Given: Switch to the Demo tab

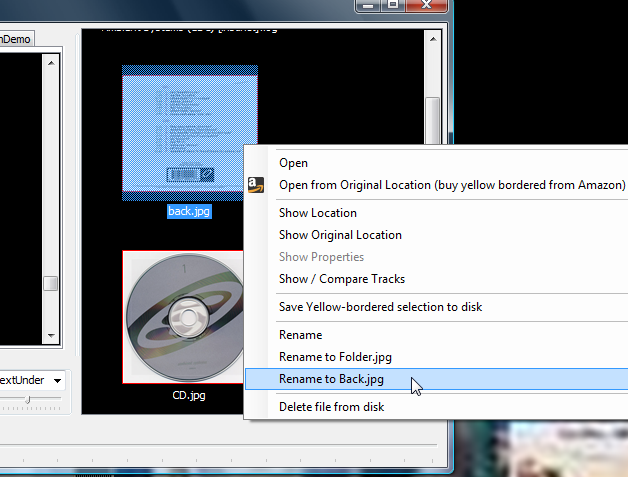Looking at the screenshot, I should [x=16, y=39].
